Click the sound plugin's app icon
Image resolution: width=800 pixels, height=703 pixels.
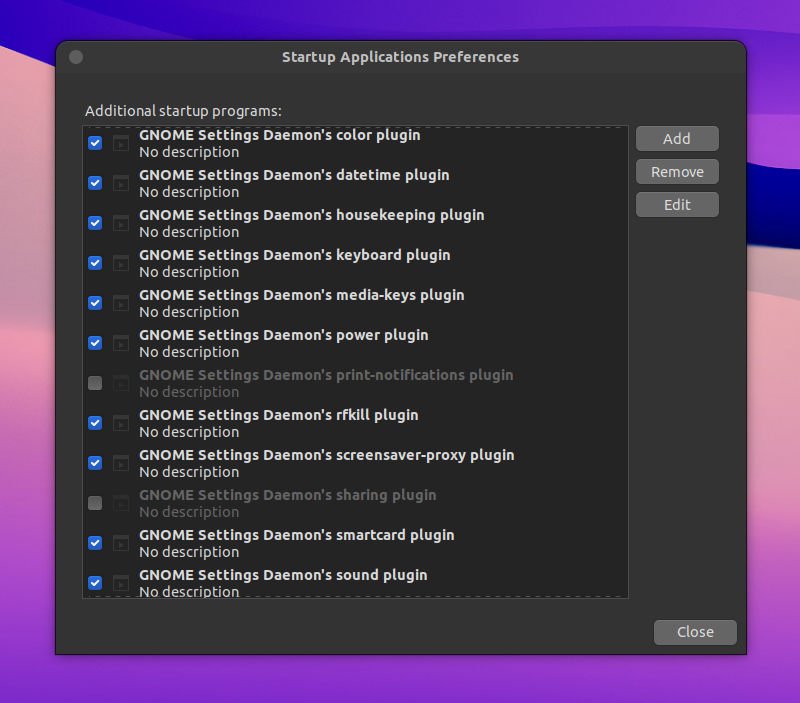(x=121, y=583)
